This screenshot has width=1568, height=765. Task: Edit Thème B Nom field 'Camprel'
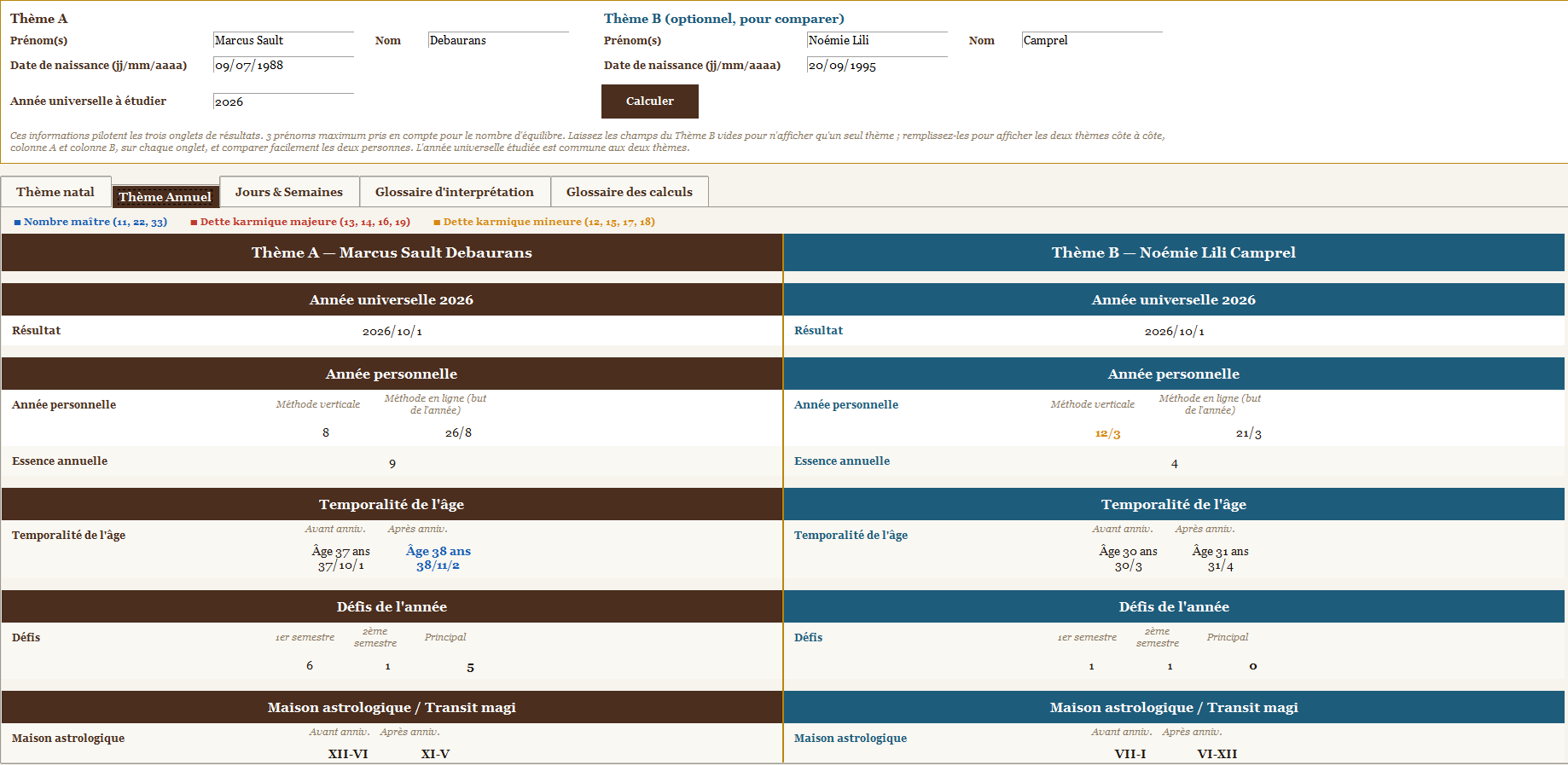click(x=1092, y=40)
